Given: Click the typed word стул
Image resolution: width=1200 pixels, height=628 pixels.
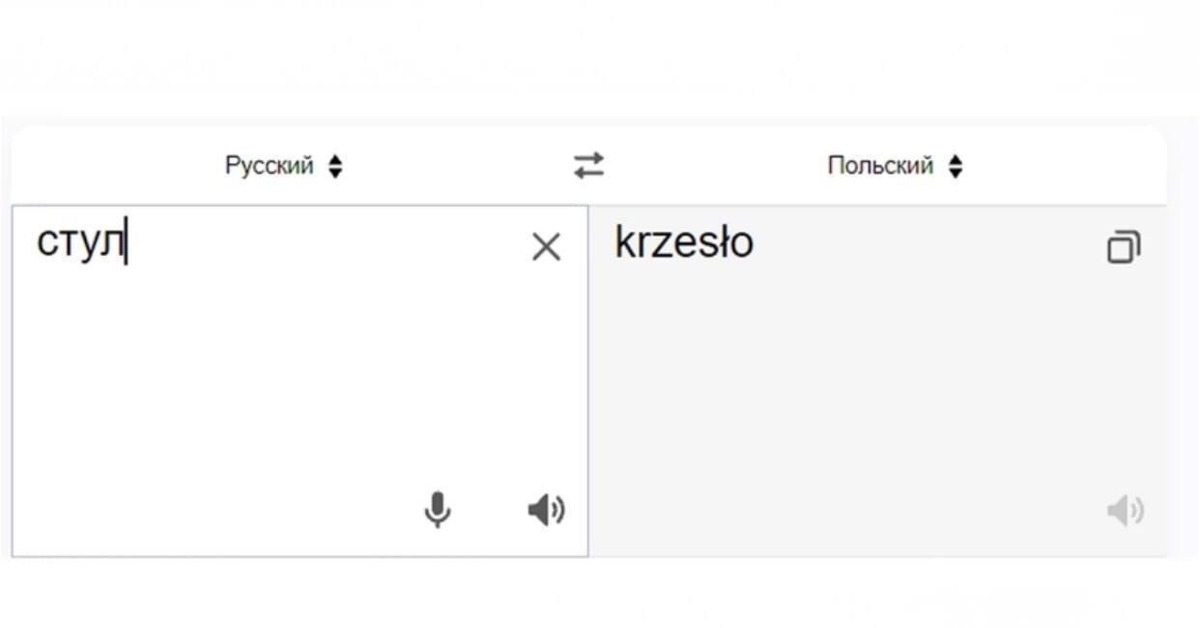Looking at the screenshot, I should point(80,243).
